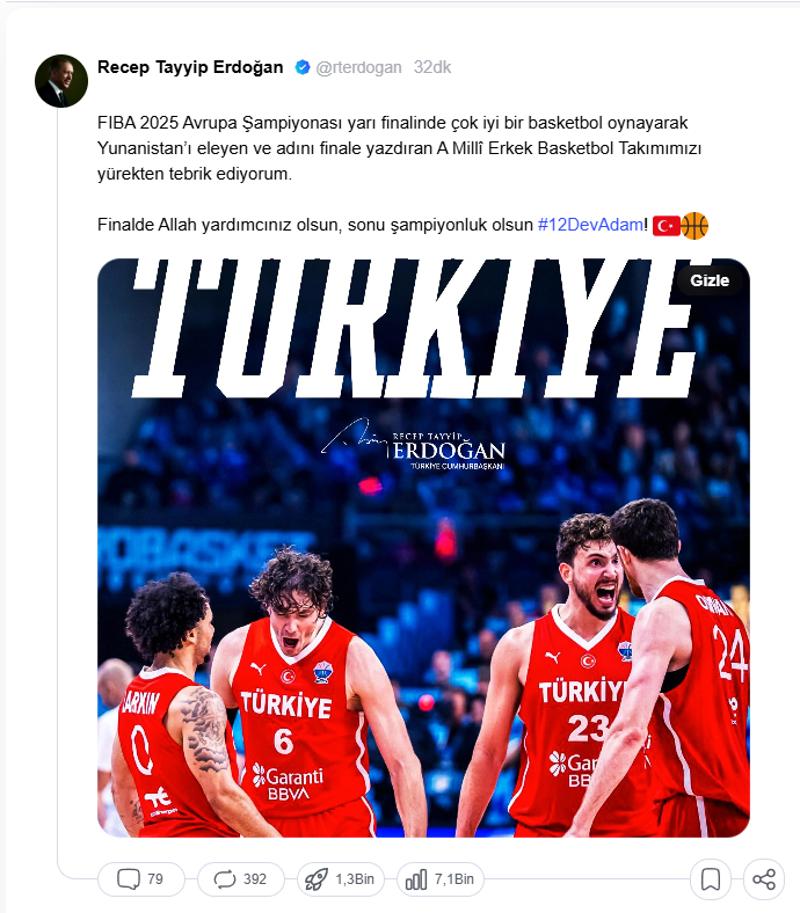Click the comment icon with 79 replies
800x913 pixels.
tap(128, 879)
